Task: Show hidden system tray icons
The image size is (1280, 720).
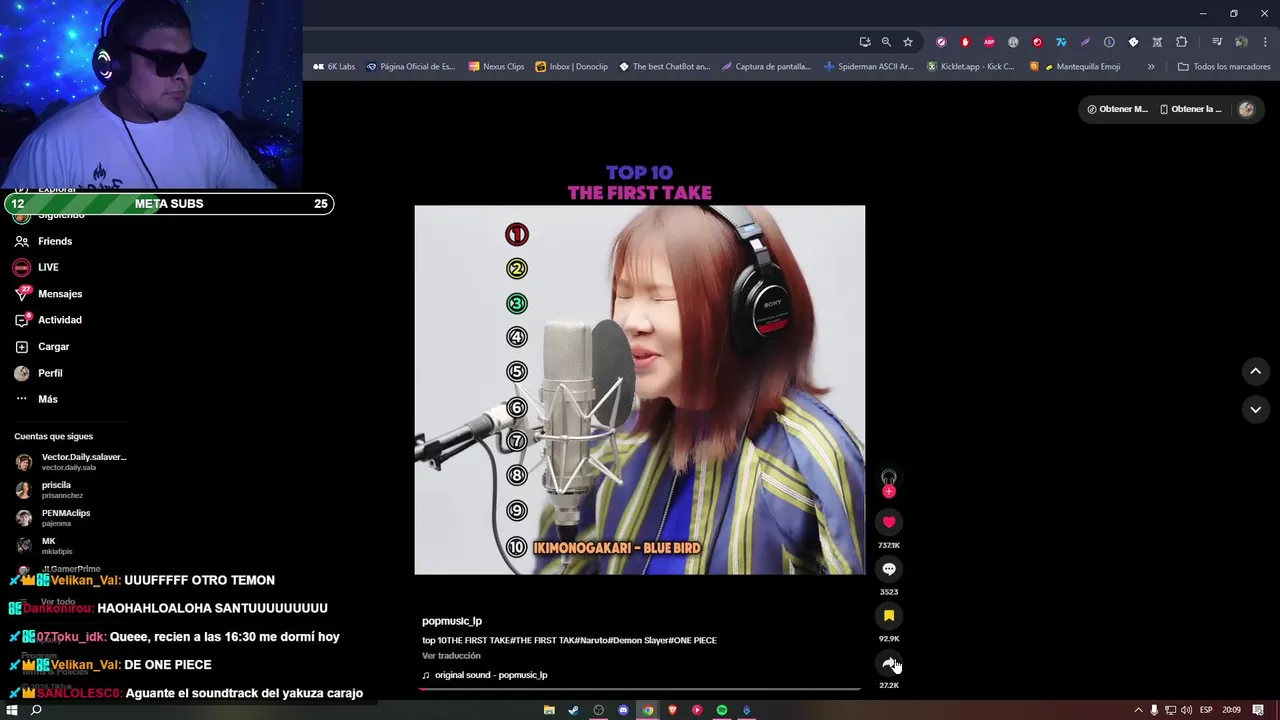Action: [1138, 710]
